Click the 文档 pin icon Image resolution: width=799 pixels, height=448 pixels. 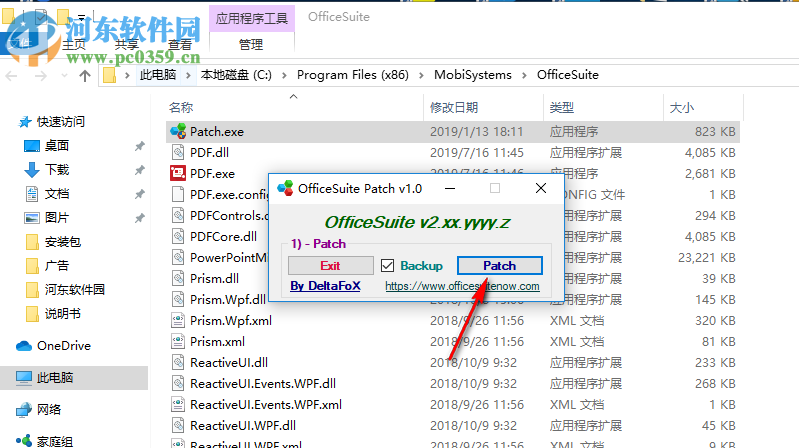(139, 194)
